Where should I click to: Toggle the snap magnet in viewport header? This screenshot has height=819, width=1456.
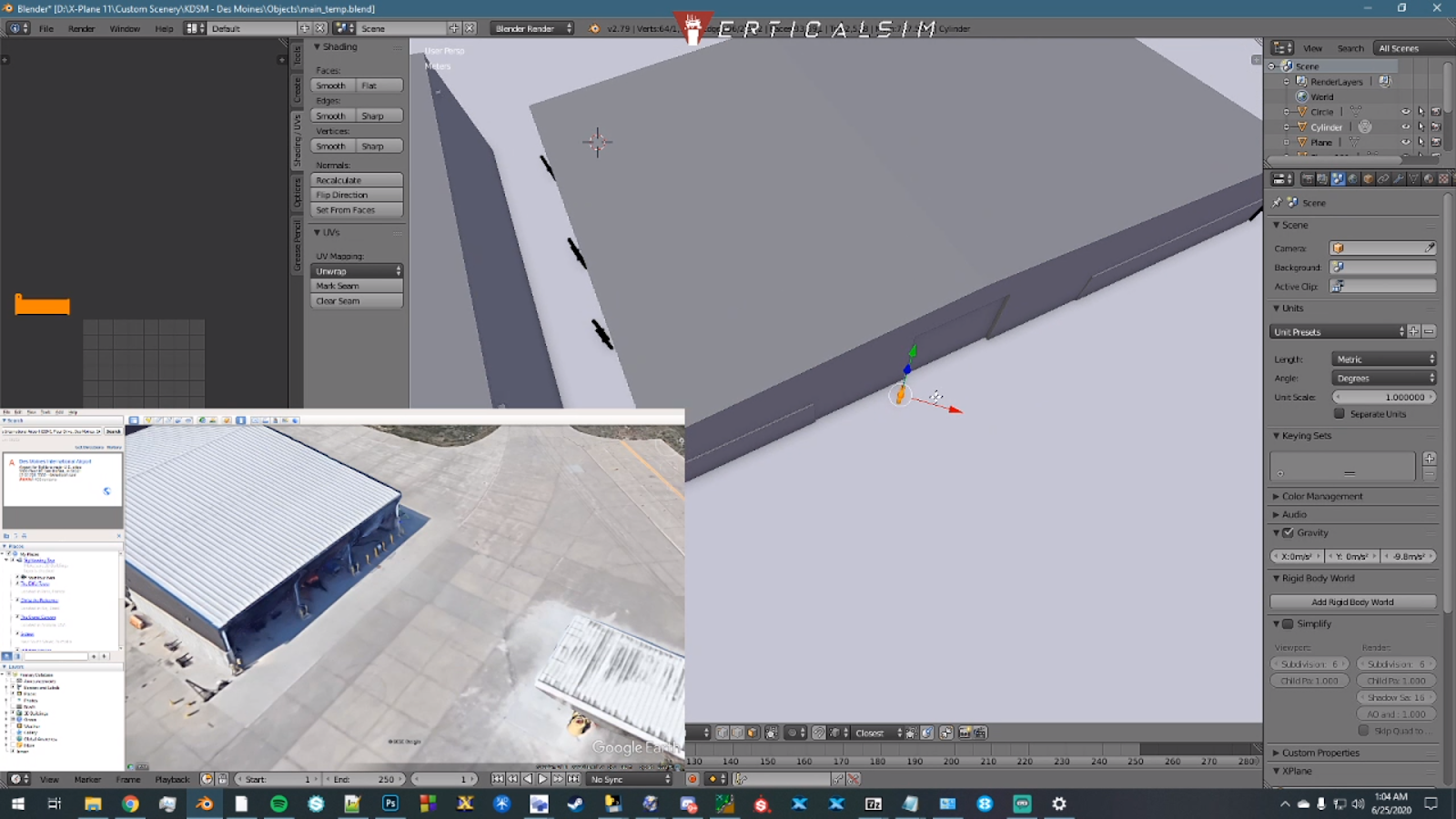[x=819, y=733]
